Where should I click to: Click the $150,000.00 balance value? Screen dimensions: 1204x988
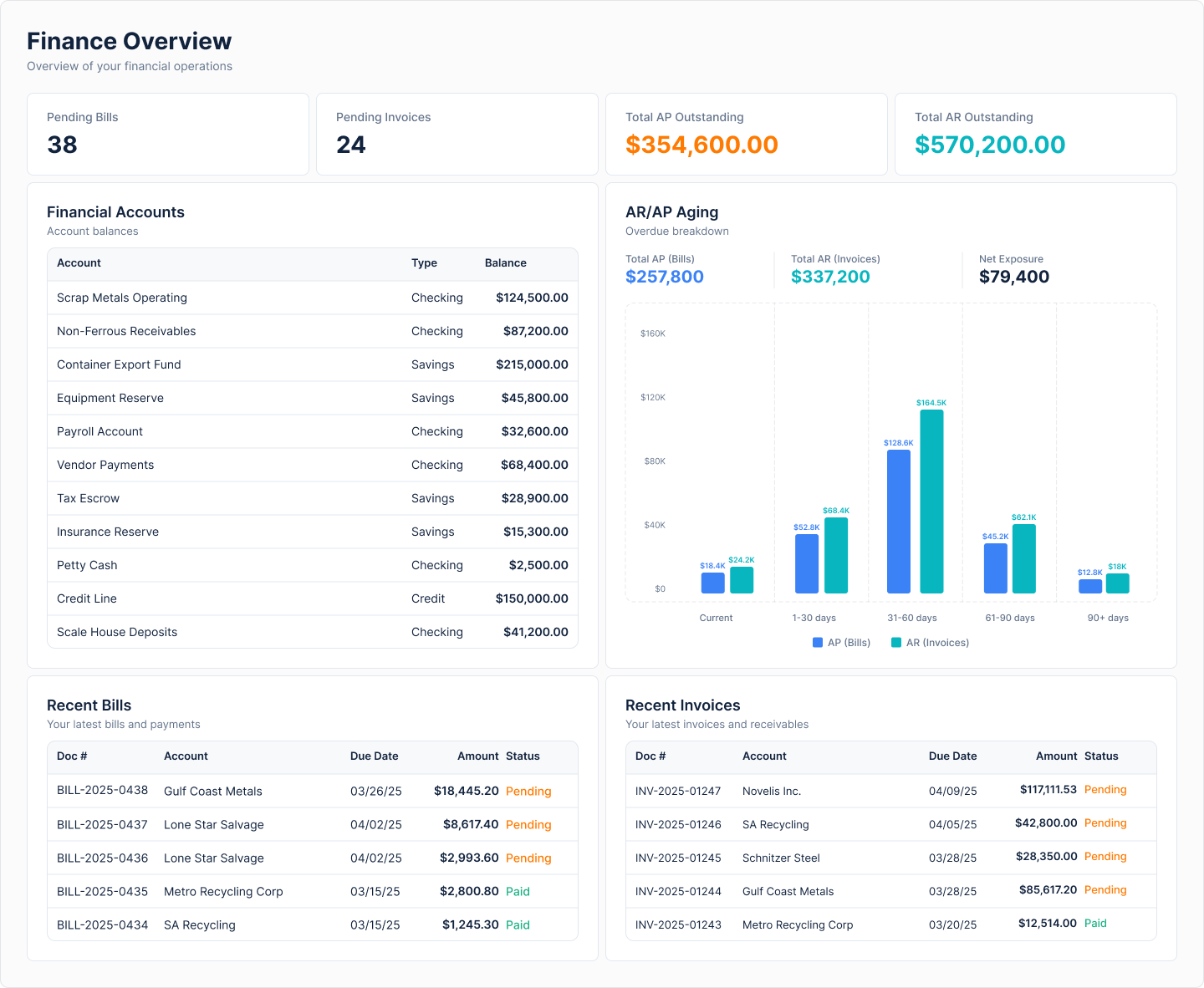(532, 598)
